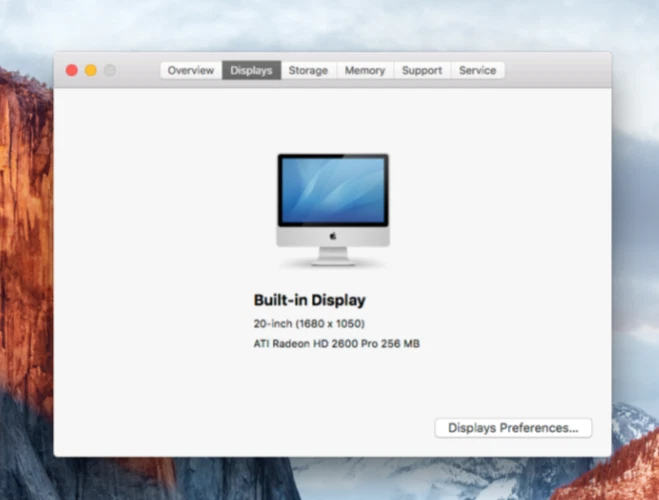Minimize the window with yellow button
The height and width of the screenshot is (500, 659).
click(91, 70)
